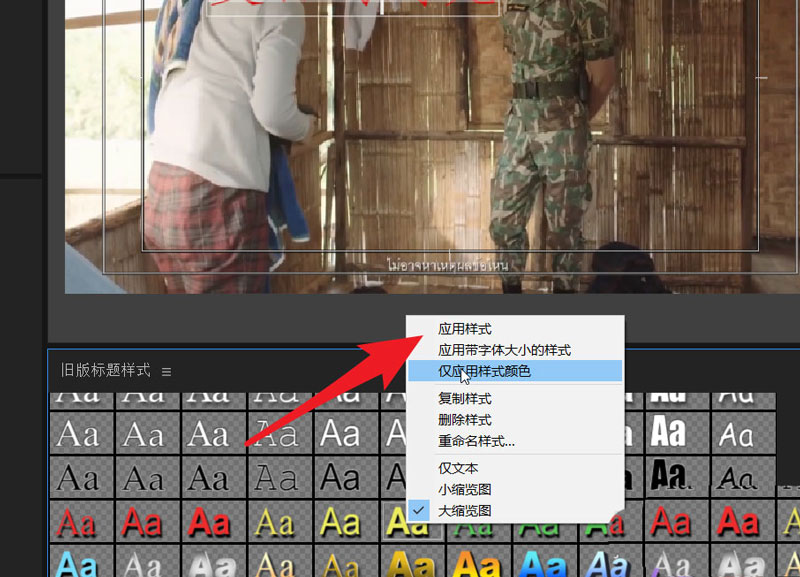Click 复制样式 menu item
Screen dimensions: 800x577
pos(465,398)
